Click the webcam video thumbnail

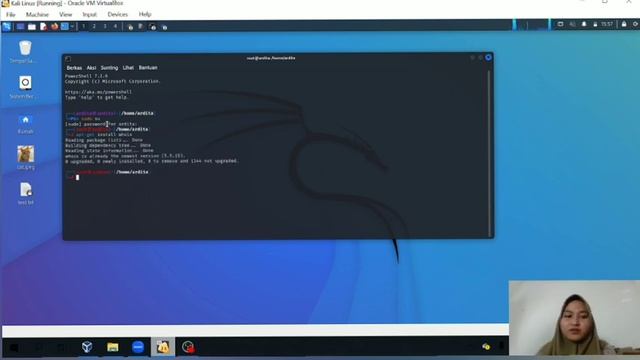point(574,318)
